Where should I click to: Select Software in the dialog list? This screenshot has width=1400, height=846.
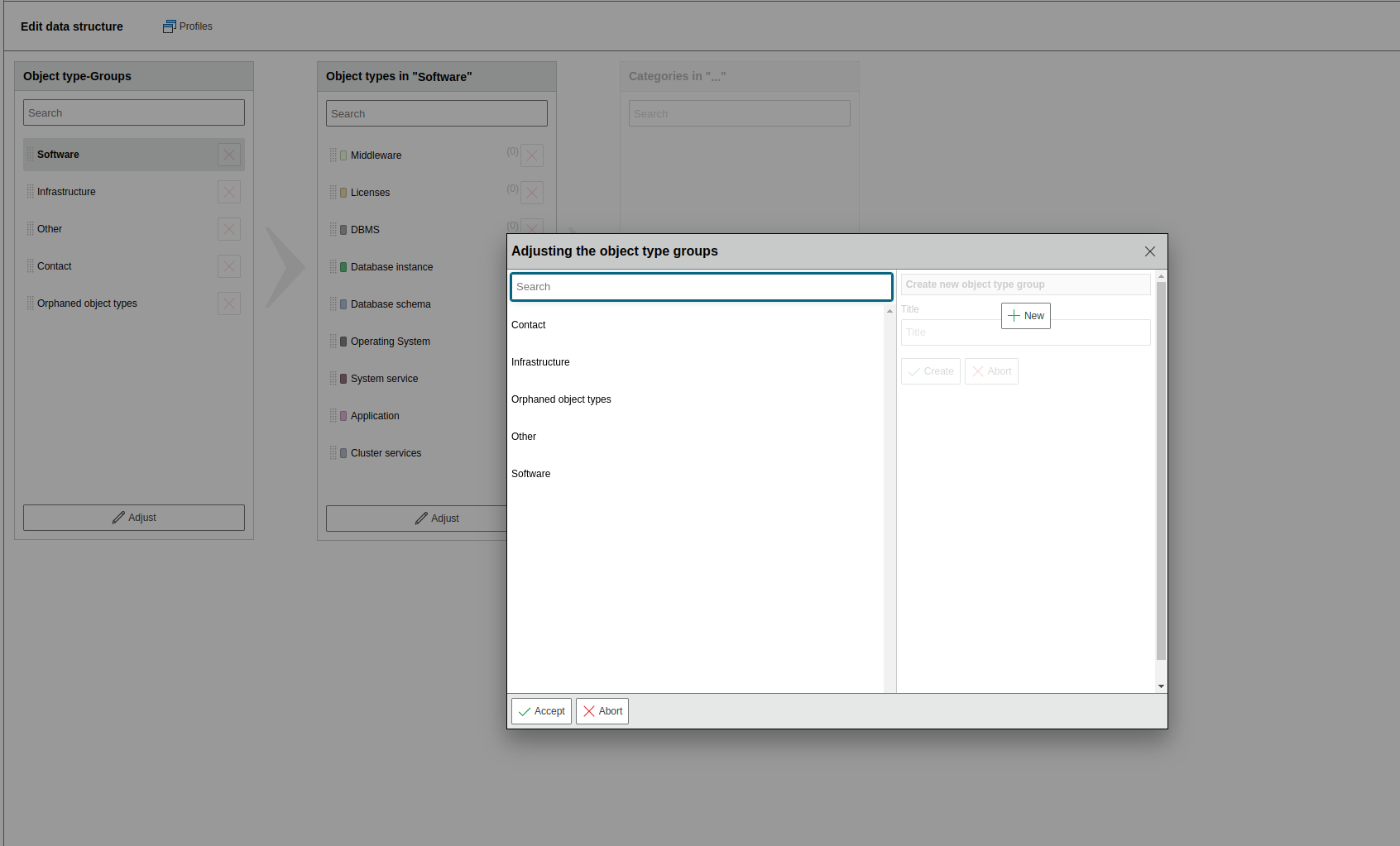696,474
